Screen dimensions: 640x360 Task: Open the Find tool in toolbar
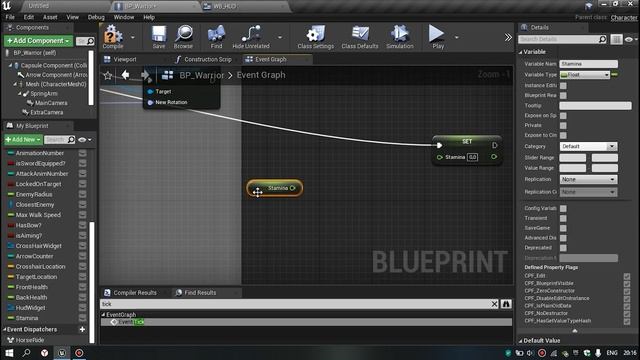(x=216, y=37)
